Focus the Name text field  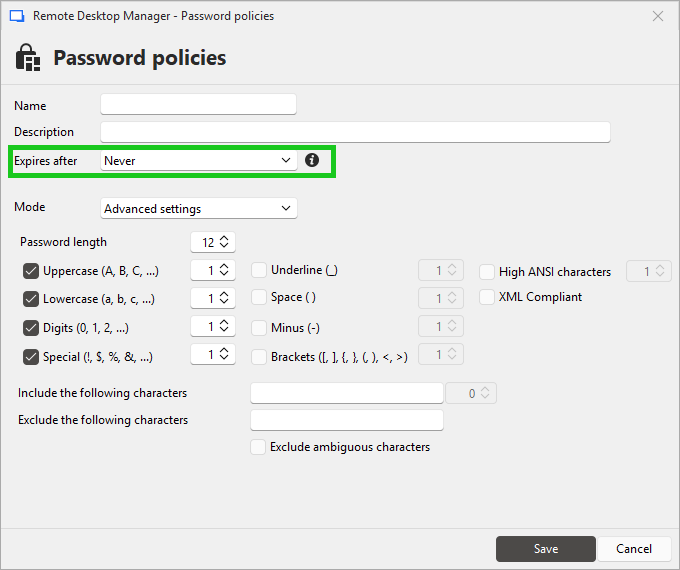[199, 105]
